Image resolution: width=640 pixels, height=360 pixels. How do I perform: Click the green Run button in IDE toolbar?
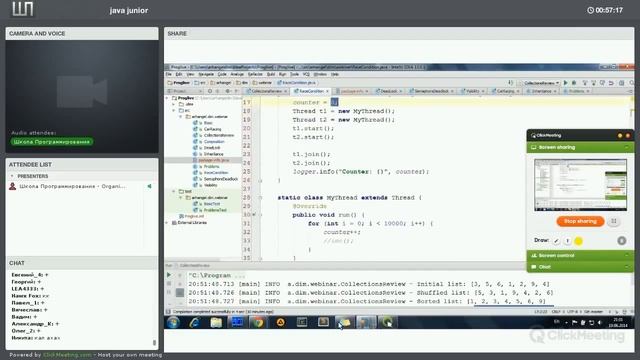click(x=565, y=83)
